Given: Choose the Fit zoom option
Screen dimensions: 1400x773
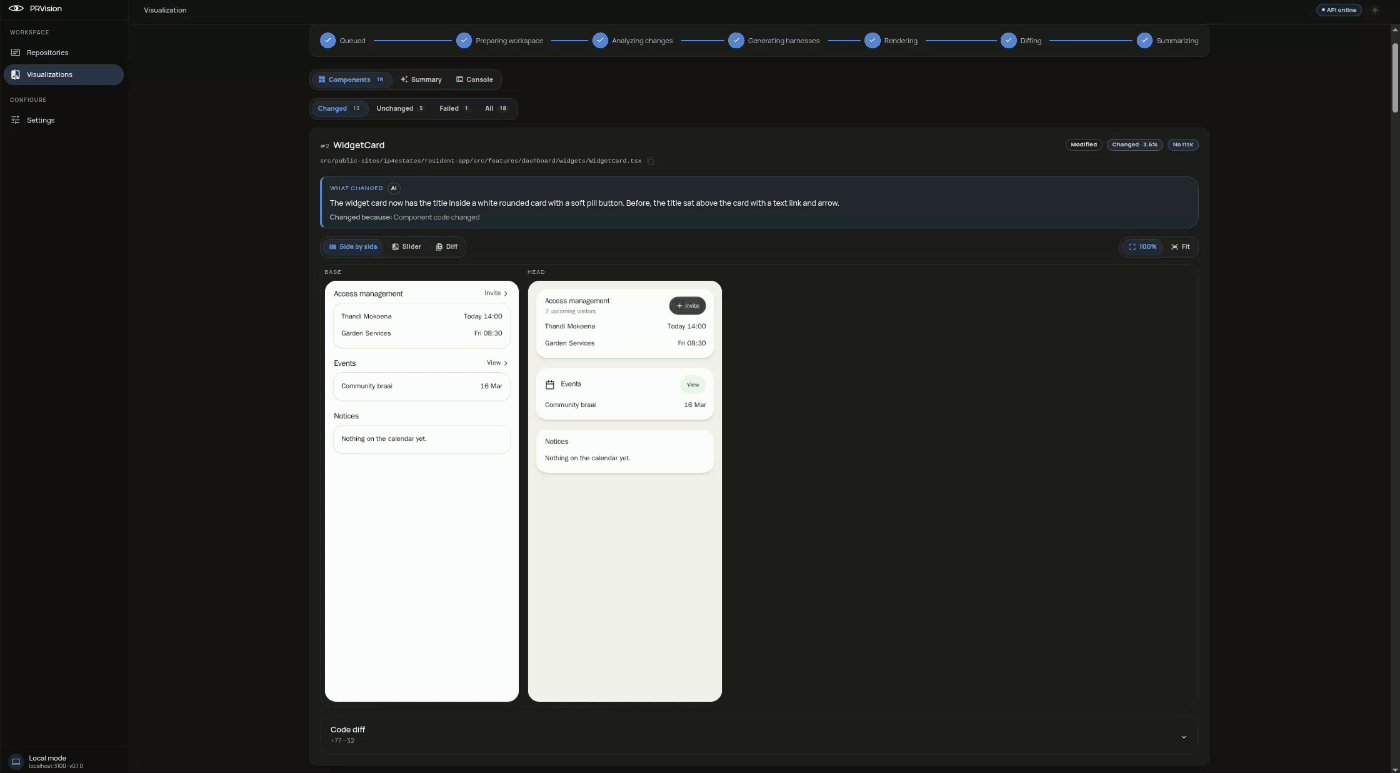Looking at the screenshot, I should point(1180,246).
